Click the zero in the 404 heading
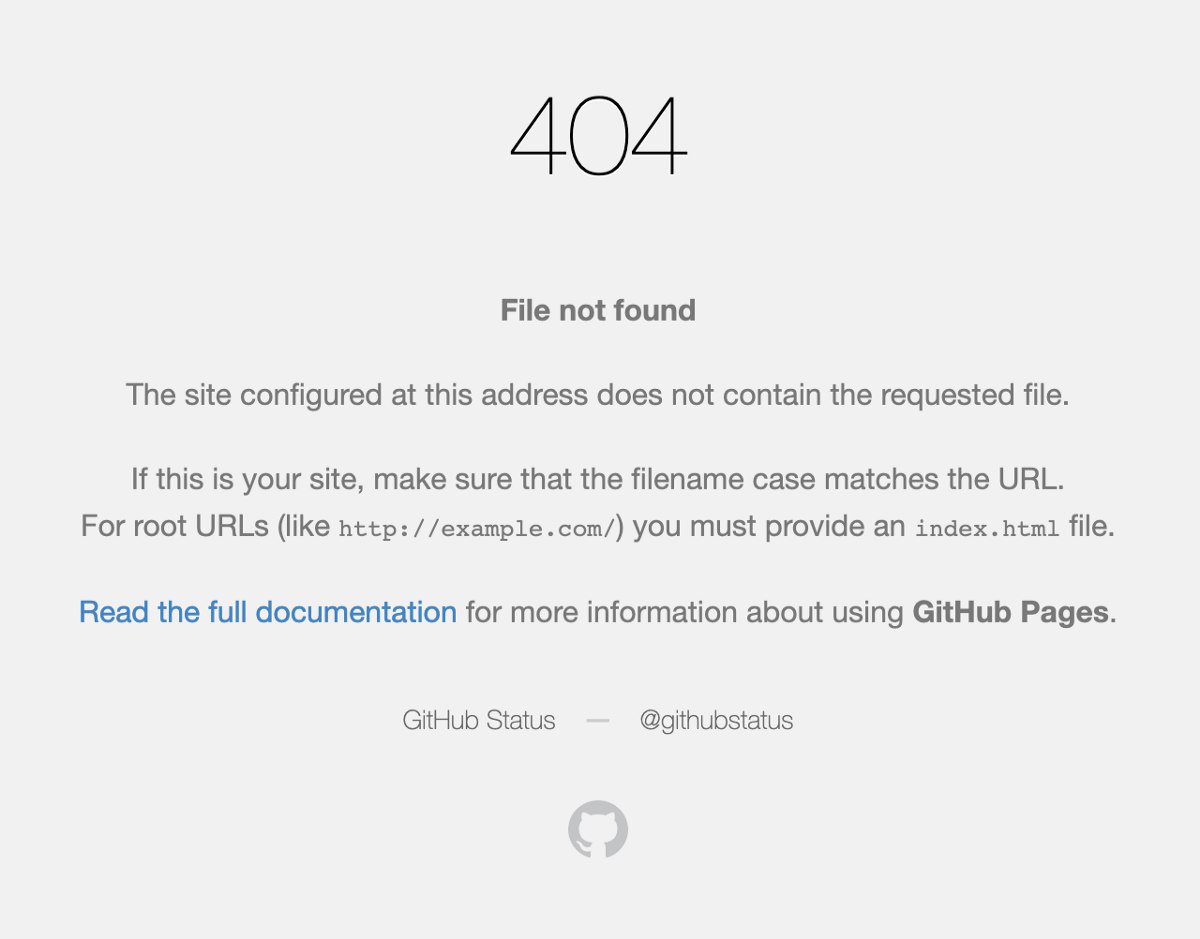1200x939 pixels. pyautogui.click(x=598, y=137)
